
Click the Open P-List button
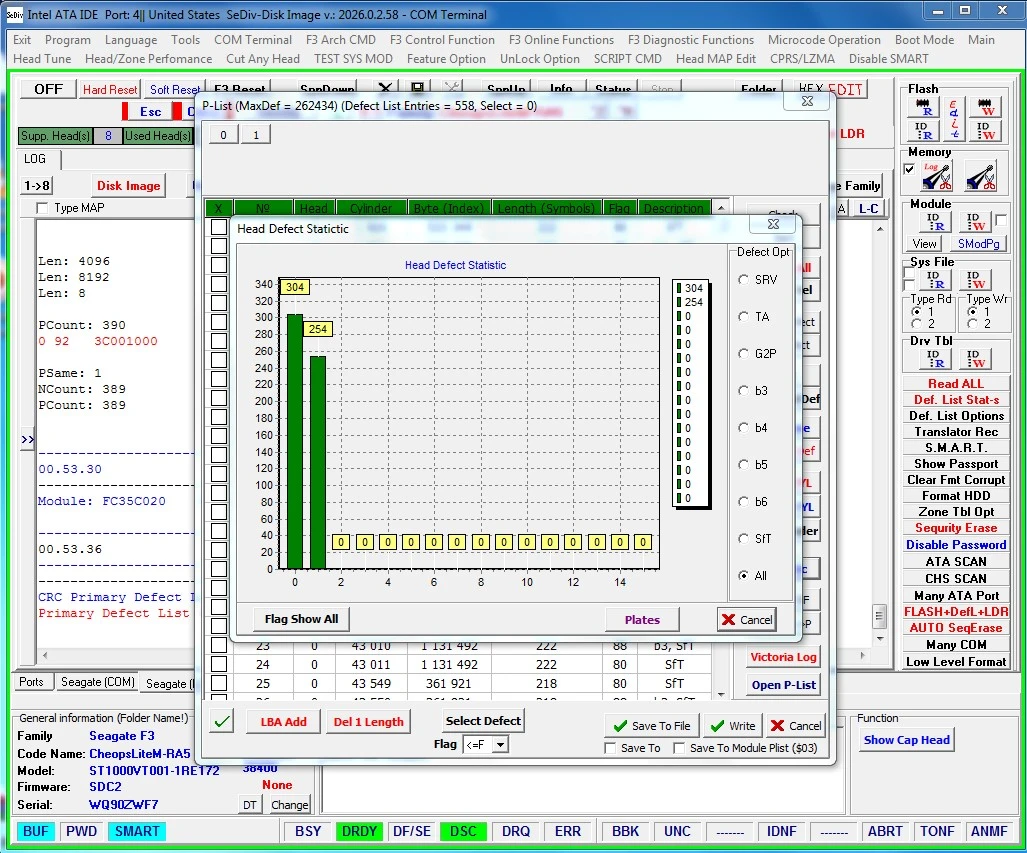(783, 685)
